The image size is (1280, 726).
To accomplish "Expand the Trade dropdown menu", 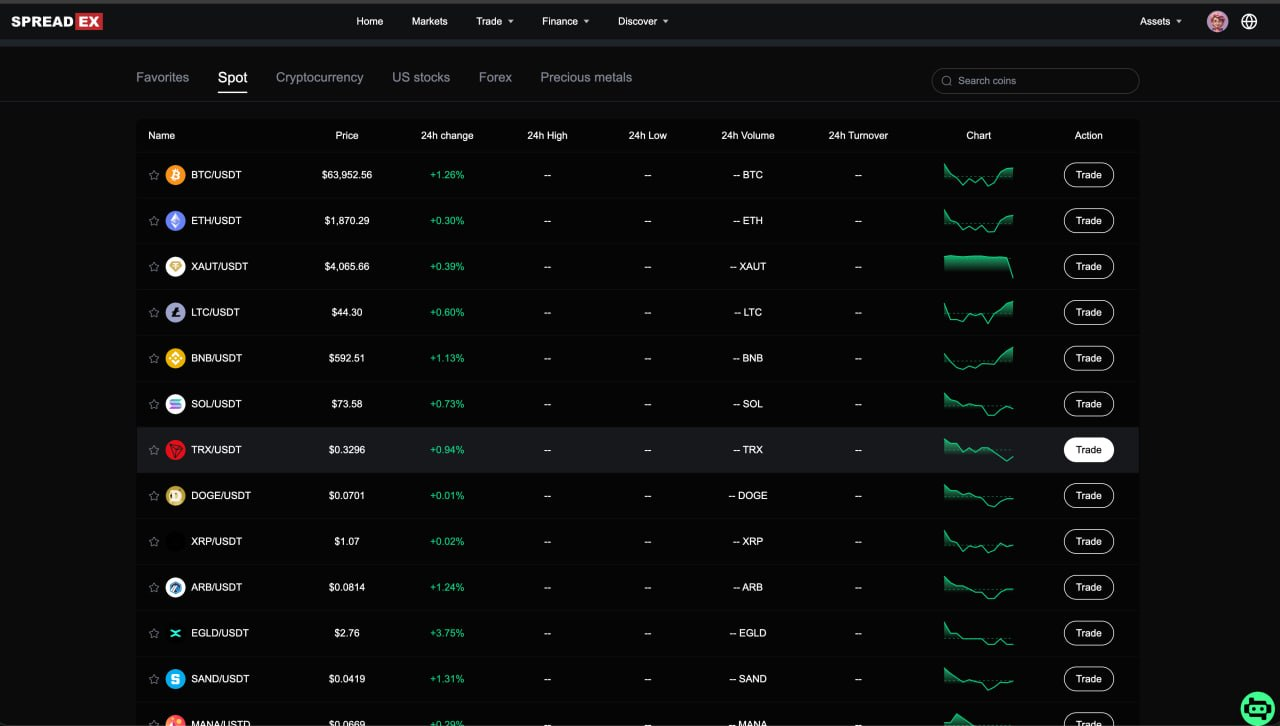I will 494,21.
